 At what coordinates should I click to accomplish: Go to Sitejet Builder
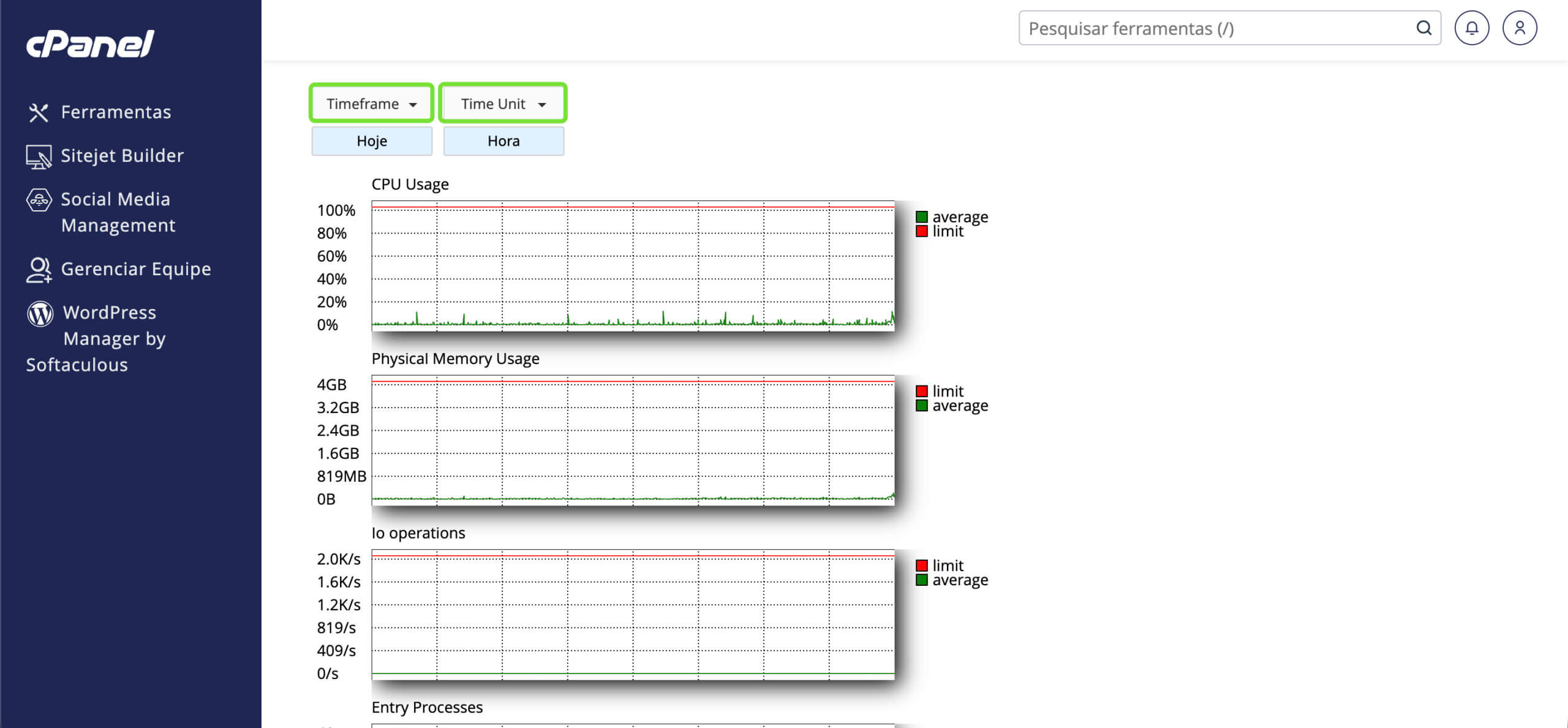122,156
